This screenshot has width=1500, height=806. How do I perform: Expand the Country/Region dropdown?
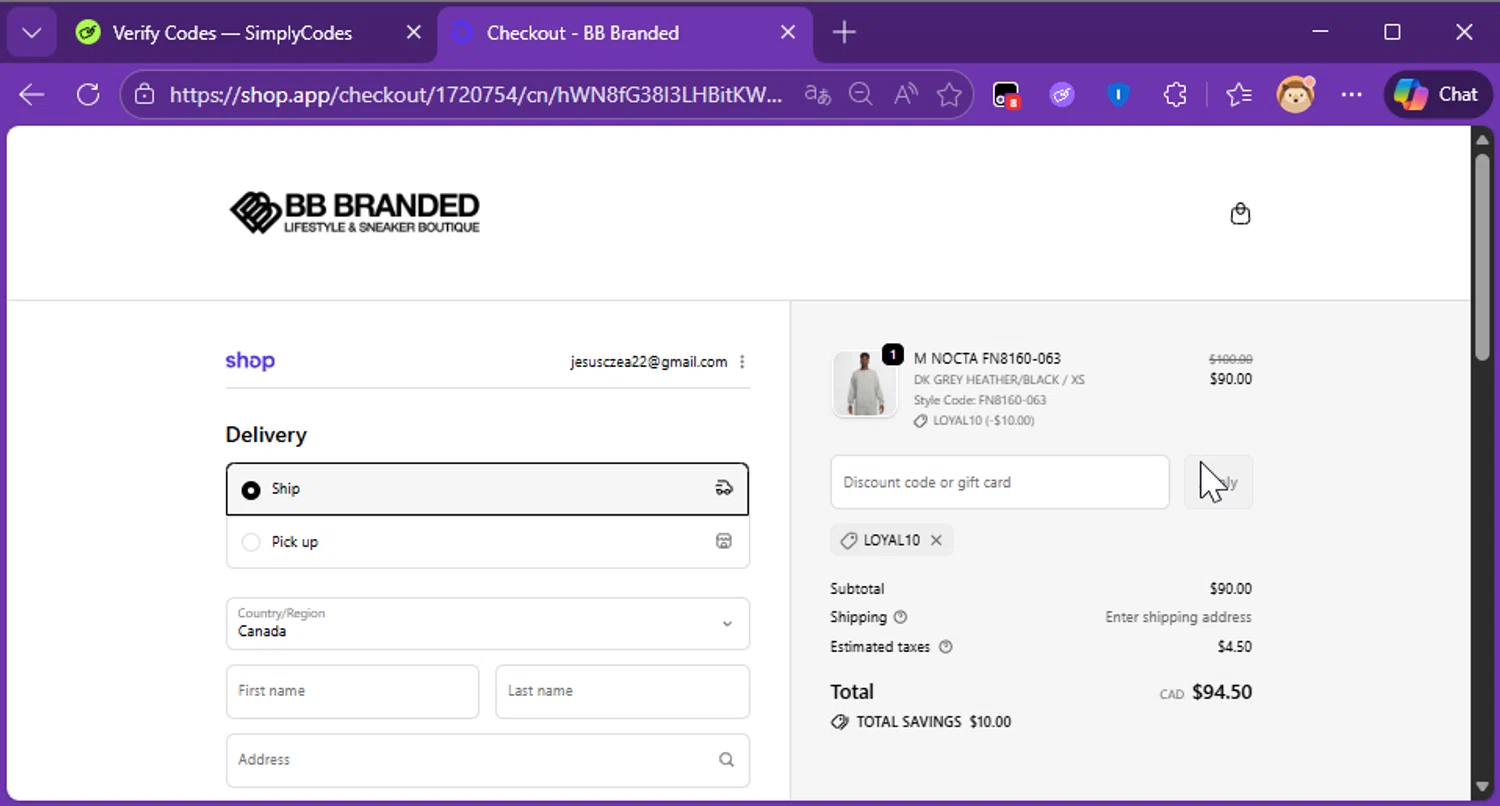(487, 624)
